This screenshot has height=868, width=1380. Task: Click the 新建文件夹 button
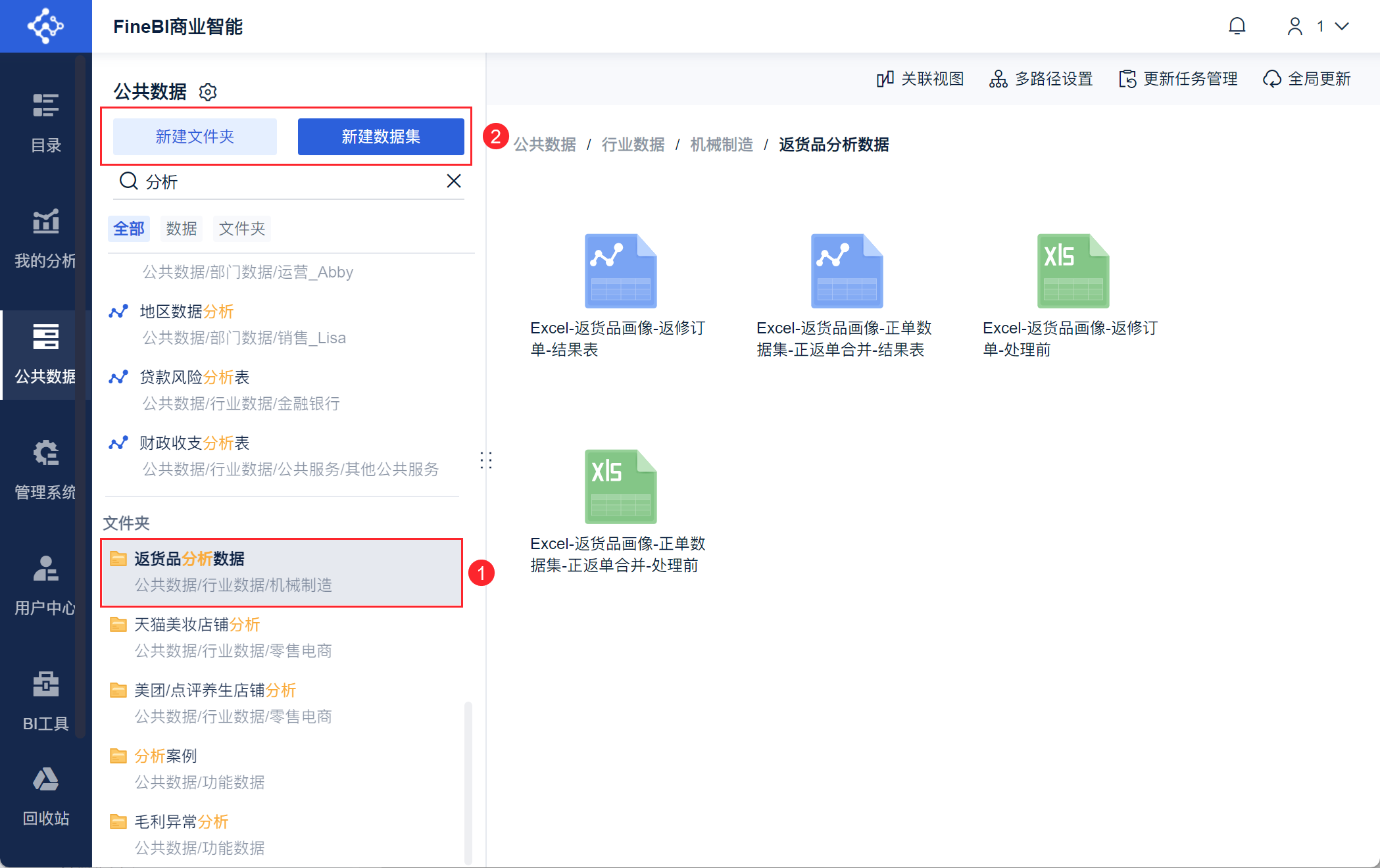click(195, 137)
